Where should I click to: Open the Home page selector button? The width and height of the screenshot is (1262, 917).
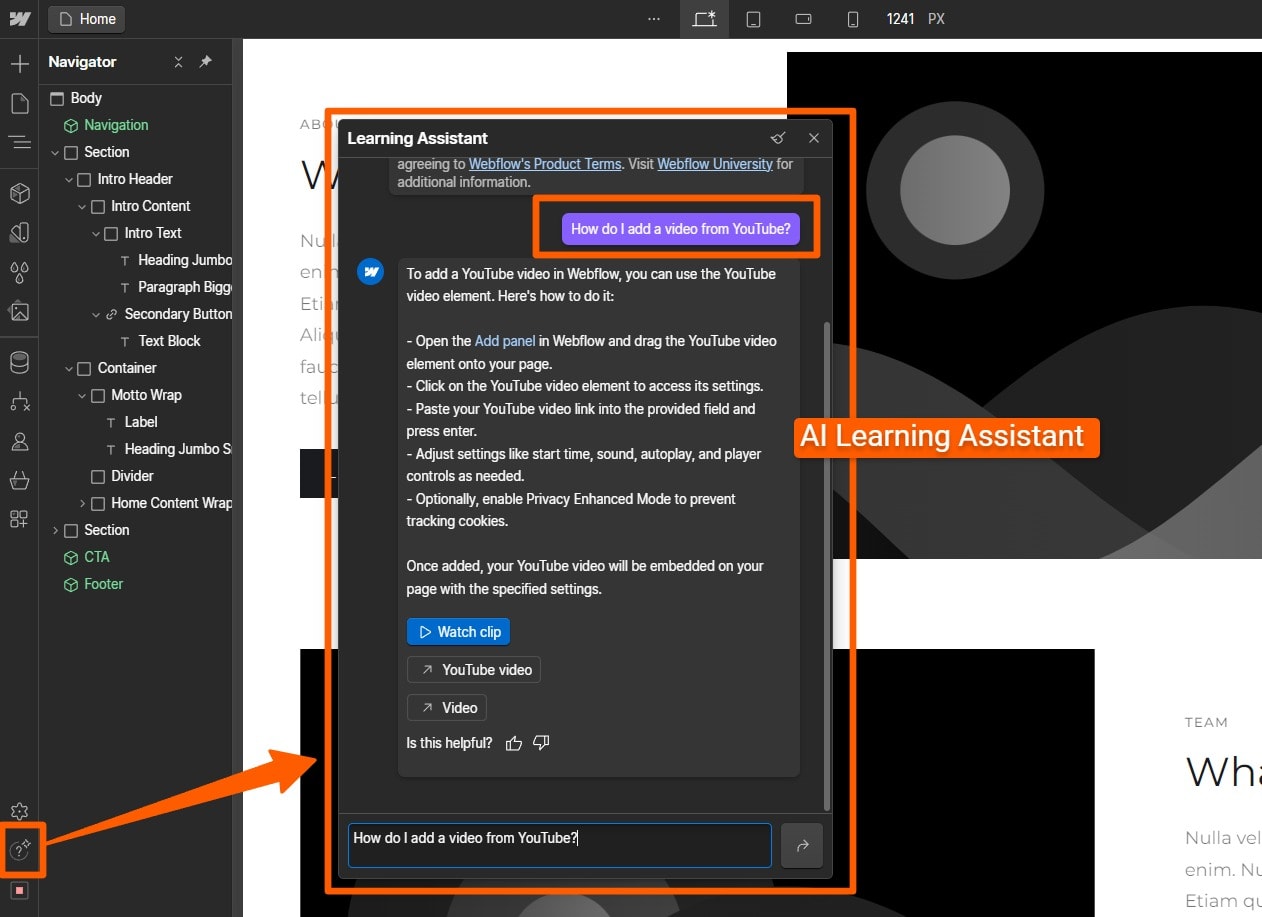(87, 19)
